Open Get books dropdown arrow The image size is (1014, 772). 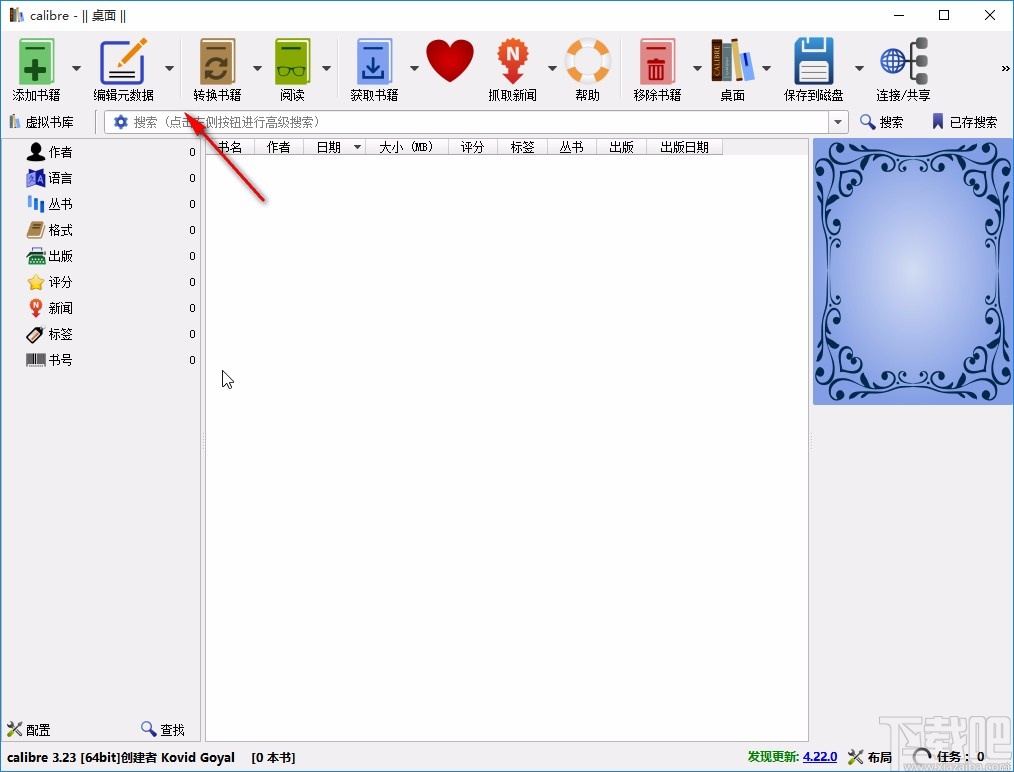415,68
